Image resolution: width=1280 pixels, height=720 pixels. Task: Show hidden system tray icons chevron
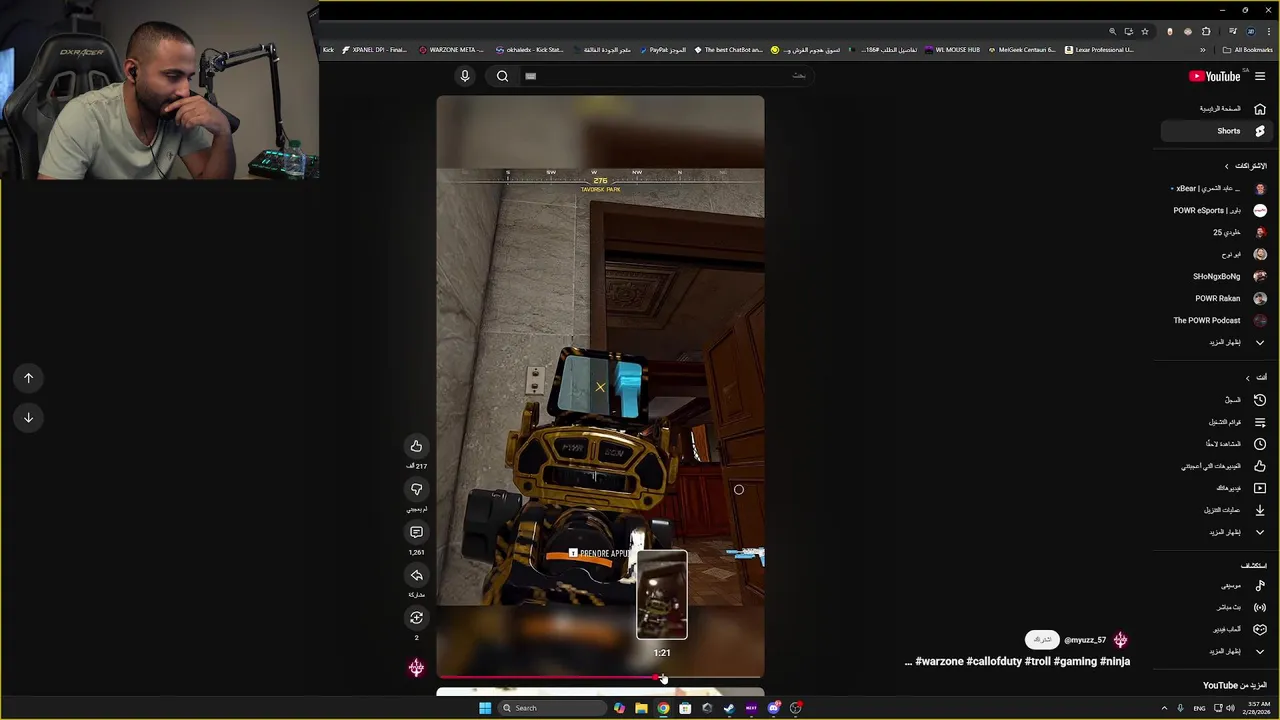1164,708
